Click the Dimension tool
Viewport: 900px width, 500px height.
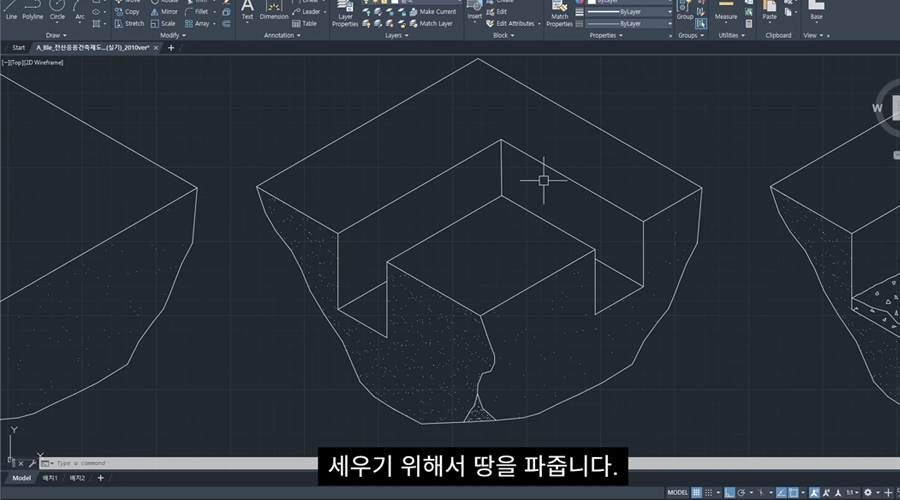[x=274, y=10]
